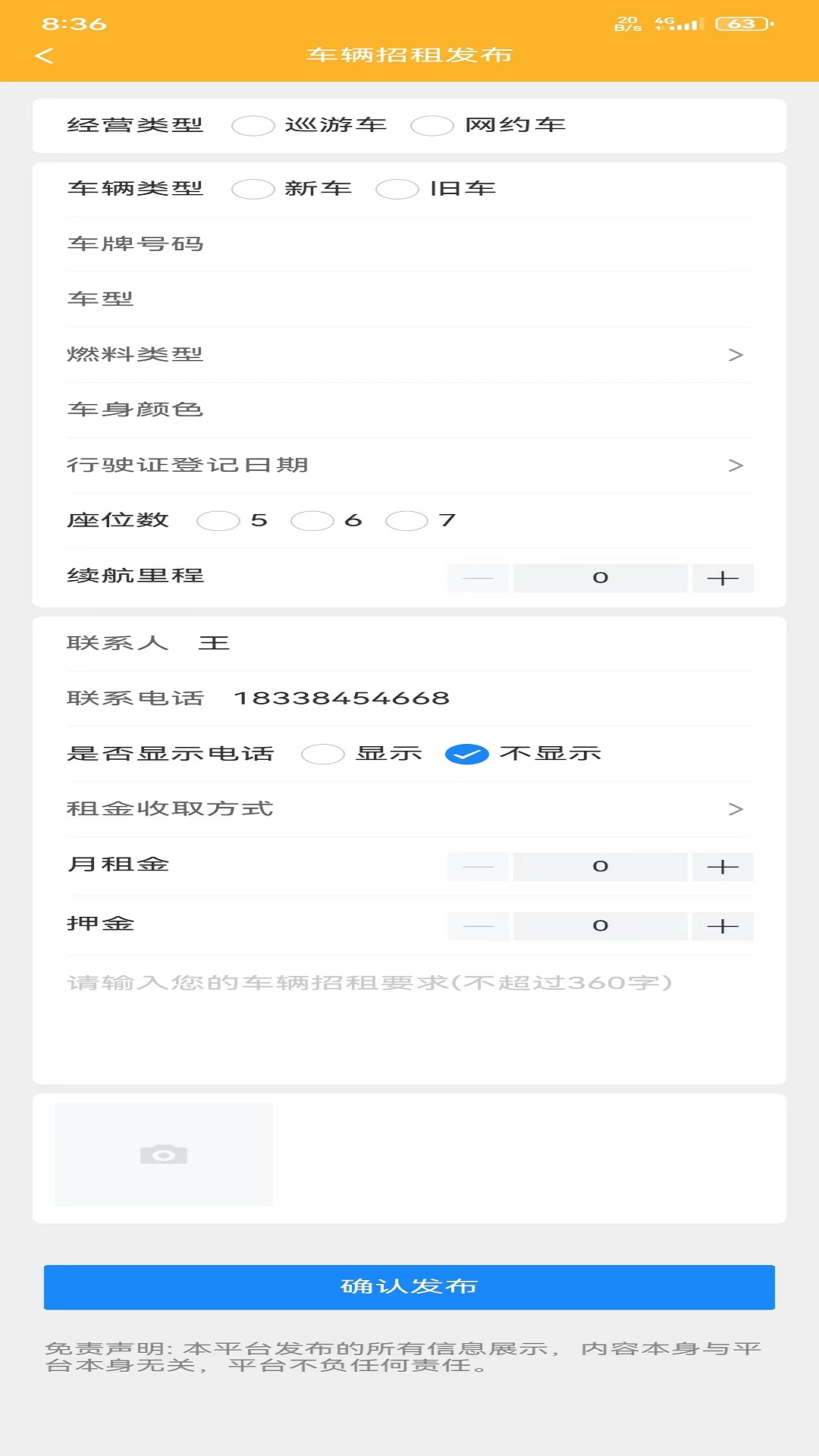The height and width of the screenshot is (1456, 819).
Task: Decrease 月租金 with the minus icon
Action: [x=478, y=867]
